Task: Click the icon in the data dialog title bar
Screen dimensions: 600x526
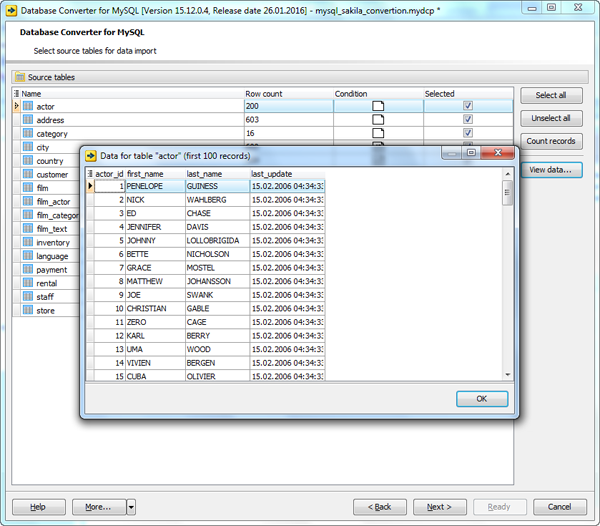Action: point(91,156)
